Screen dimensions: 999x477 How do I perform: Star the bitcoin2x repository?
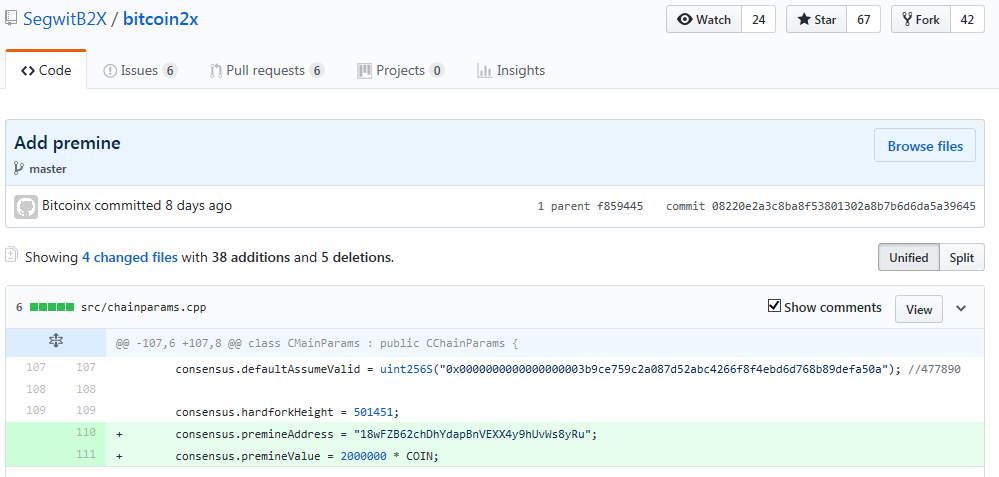coord(816,19)
